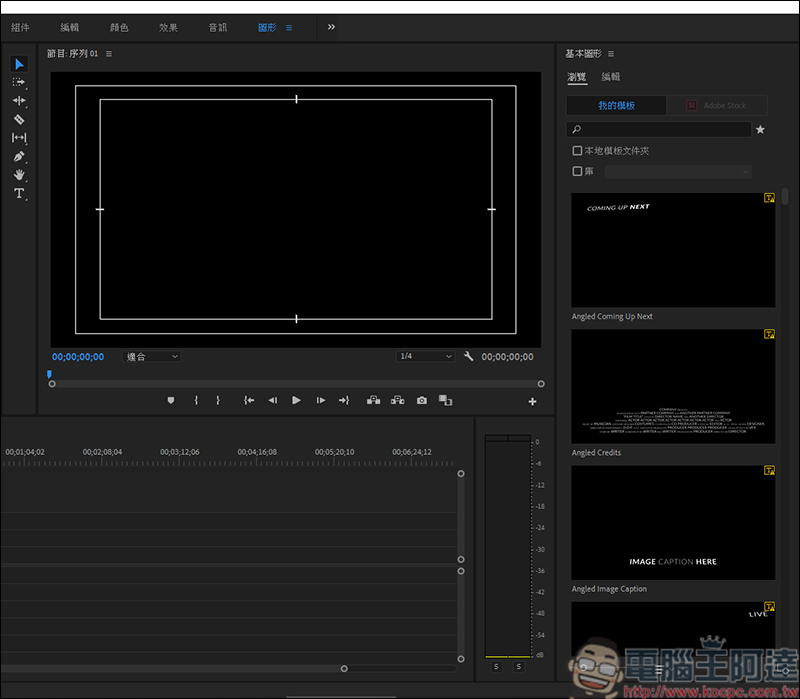800x699 pixels.
Task: Select the Slip tool
Action: point(19,138)
